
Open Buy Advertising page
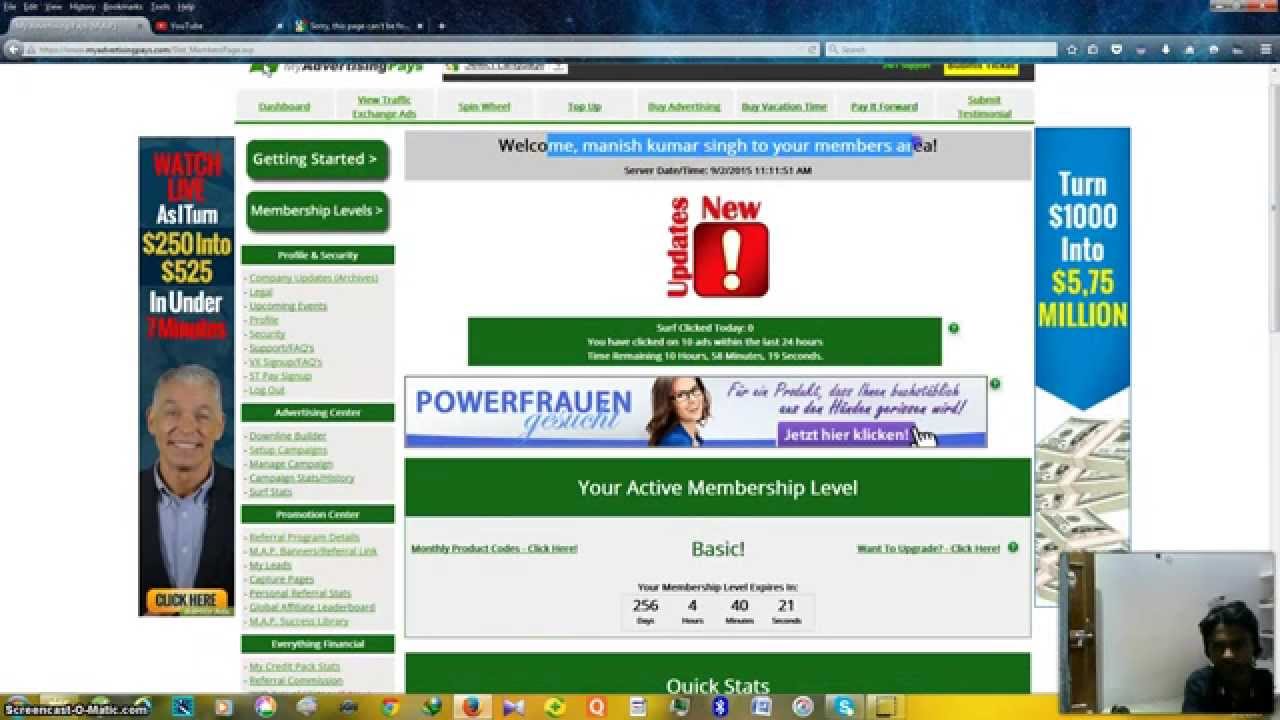point(684,107)
